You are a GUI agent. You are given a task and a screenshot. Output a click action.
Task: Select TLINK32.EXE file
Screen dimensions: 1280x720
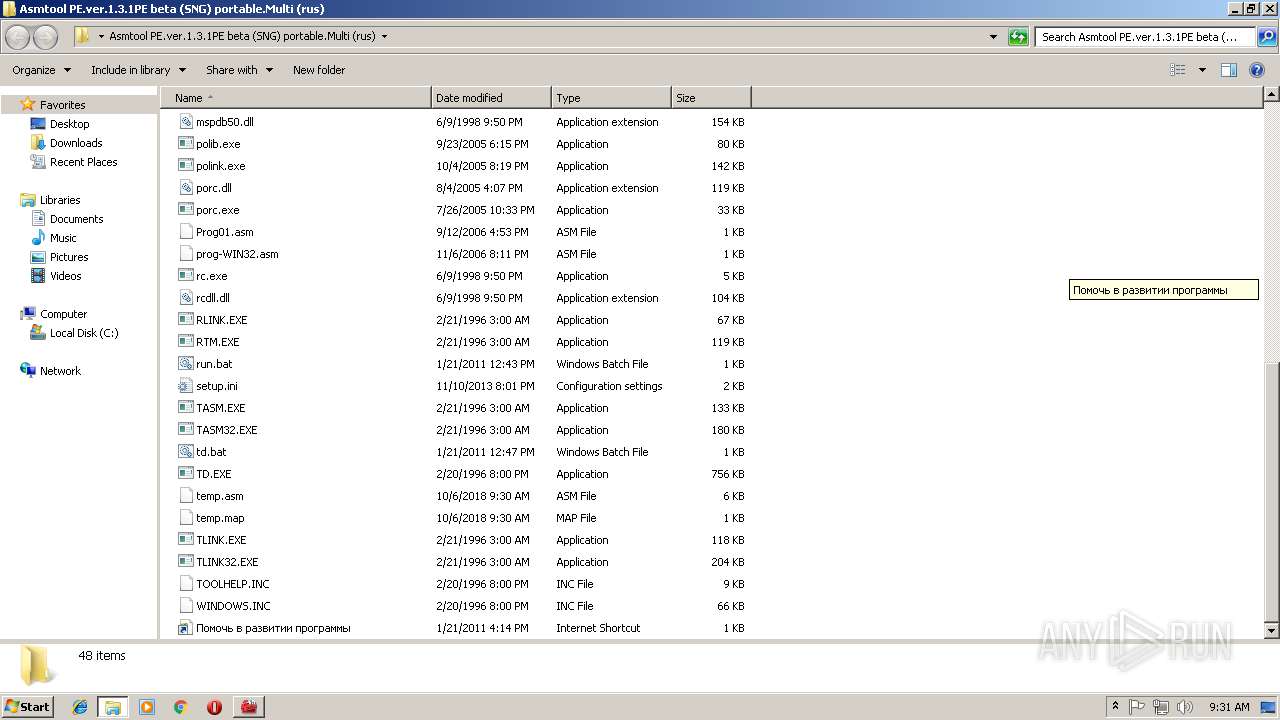[x=227, y=562]
